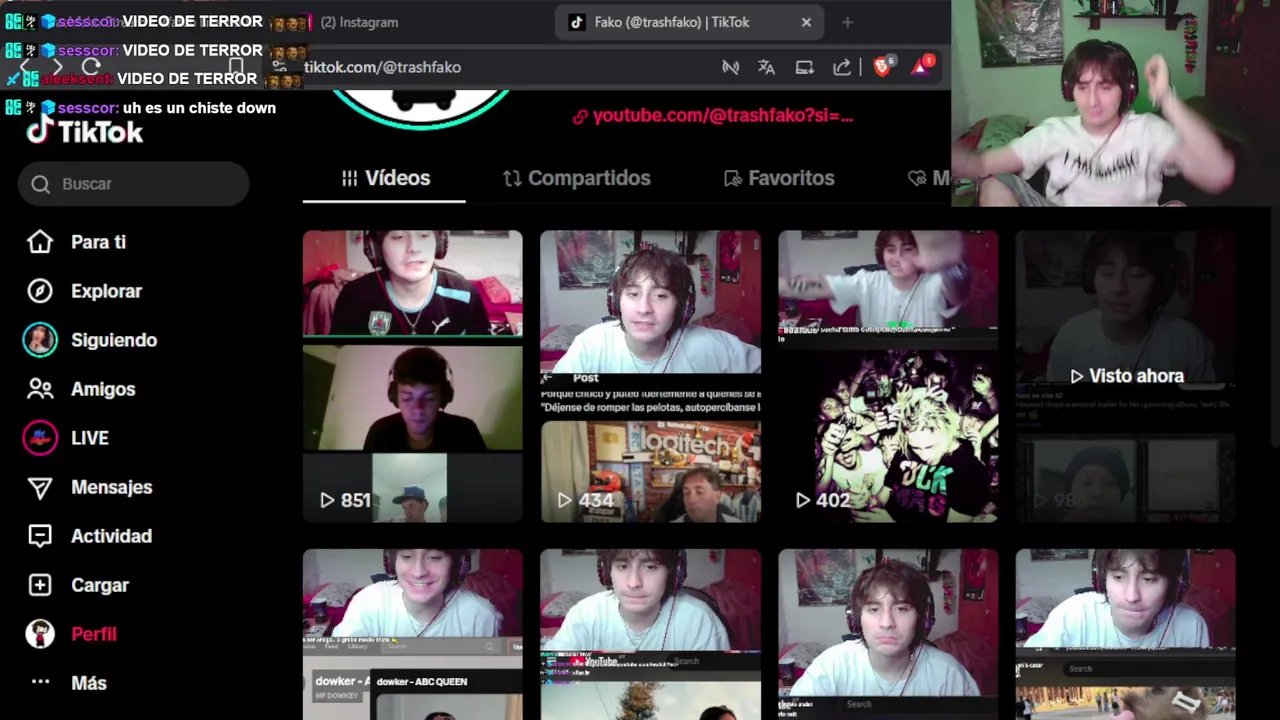Screen dimensions: 1280x720
Task: Open the Amigos page
Action: tap(103, 389)
